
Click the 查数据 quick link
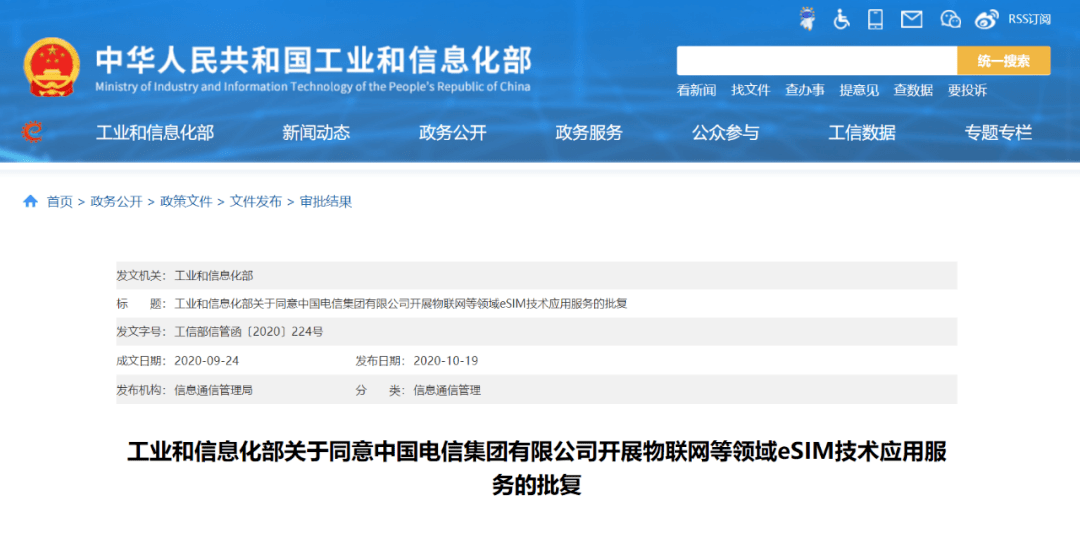click(x=913, y=90)
